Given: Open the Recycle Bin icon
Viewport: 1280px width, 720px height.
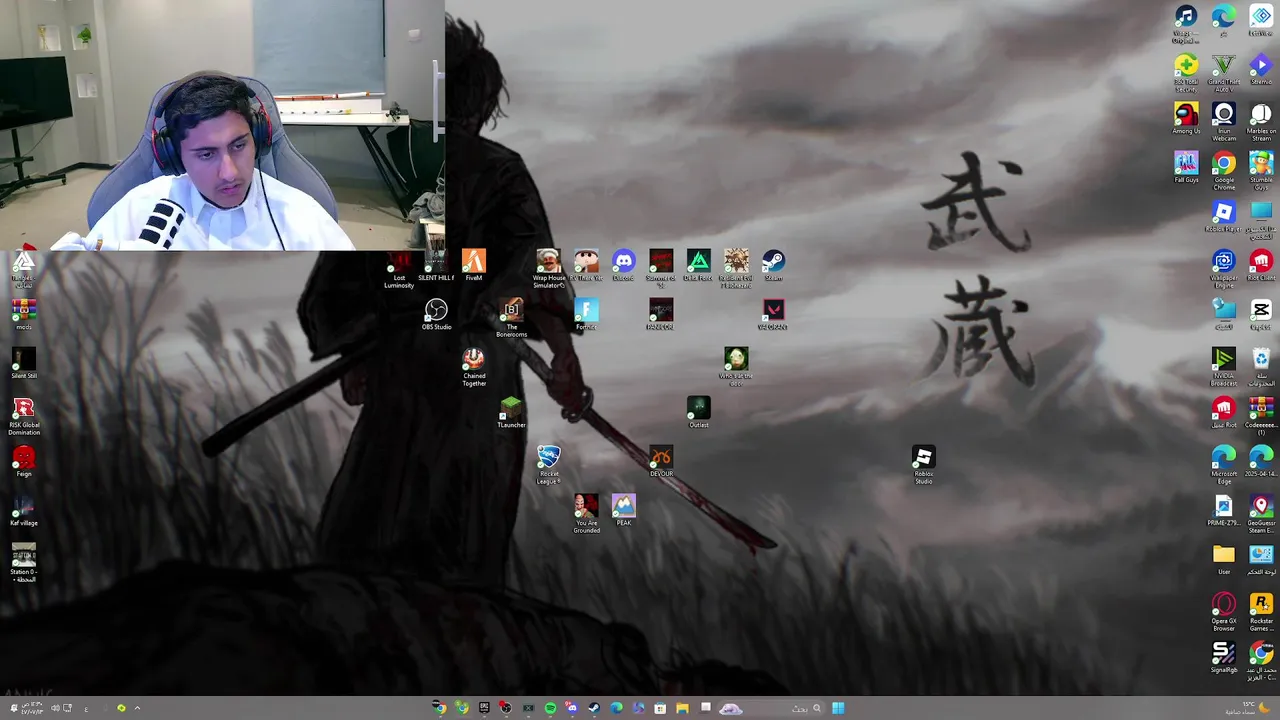Looking at the screenshot, I should pos(1261,367).
